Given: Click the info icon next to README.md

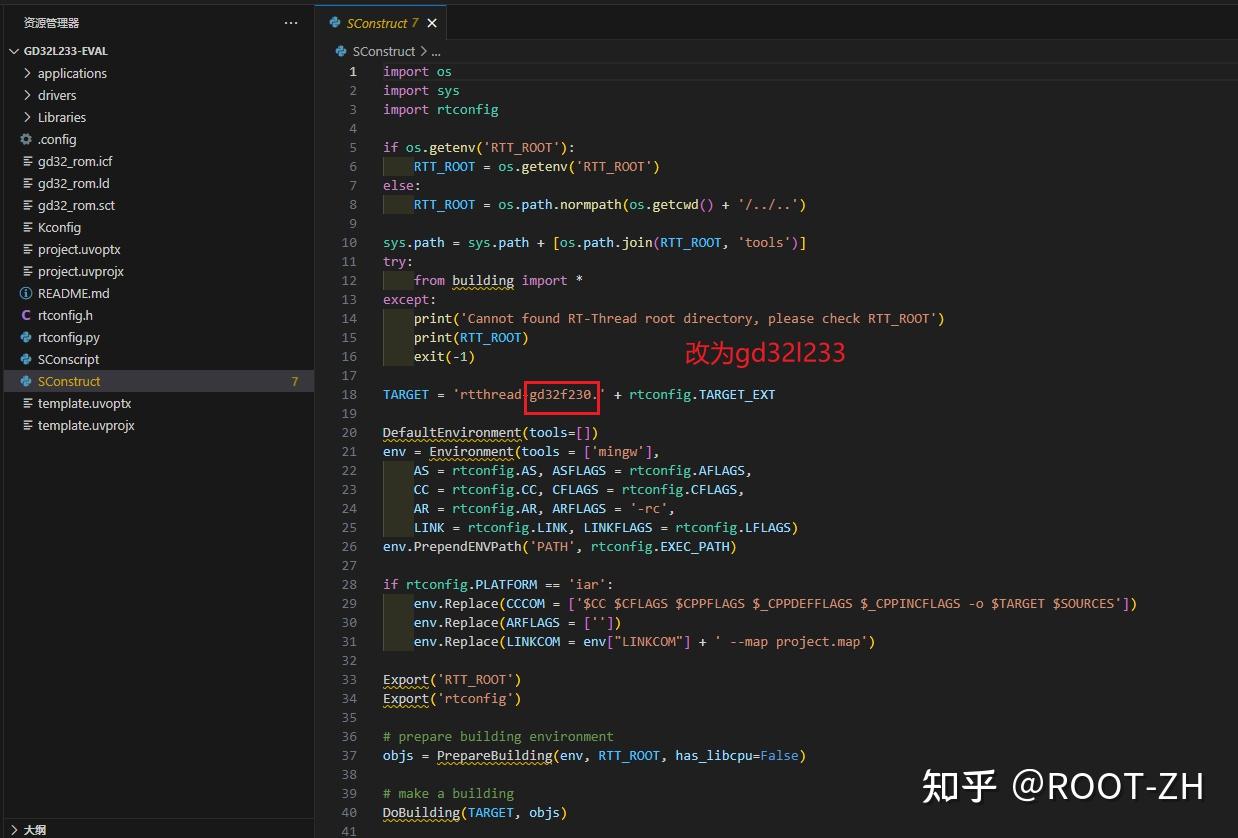Looking at the screenshot, I should (x=27, y=293).
